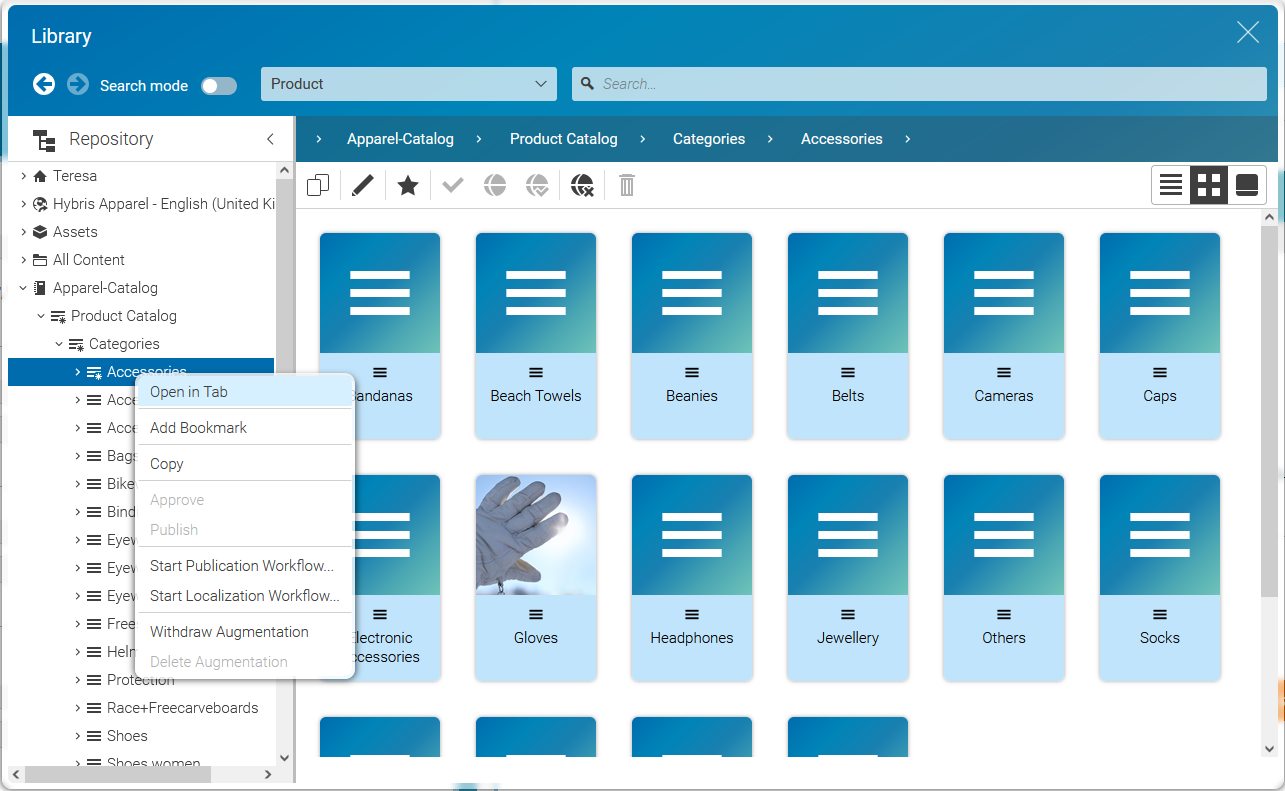Open the Product type dropdown
Image resolution: width=1285 pixels, height=791 pixels.
[x=408, y=84]
